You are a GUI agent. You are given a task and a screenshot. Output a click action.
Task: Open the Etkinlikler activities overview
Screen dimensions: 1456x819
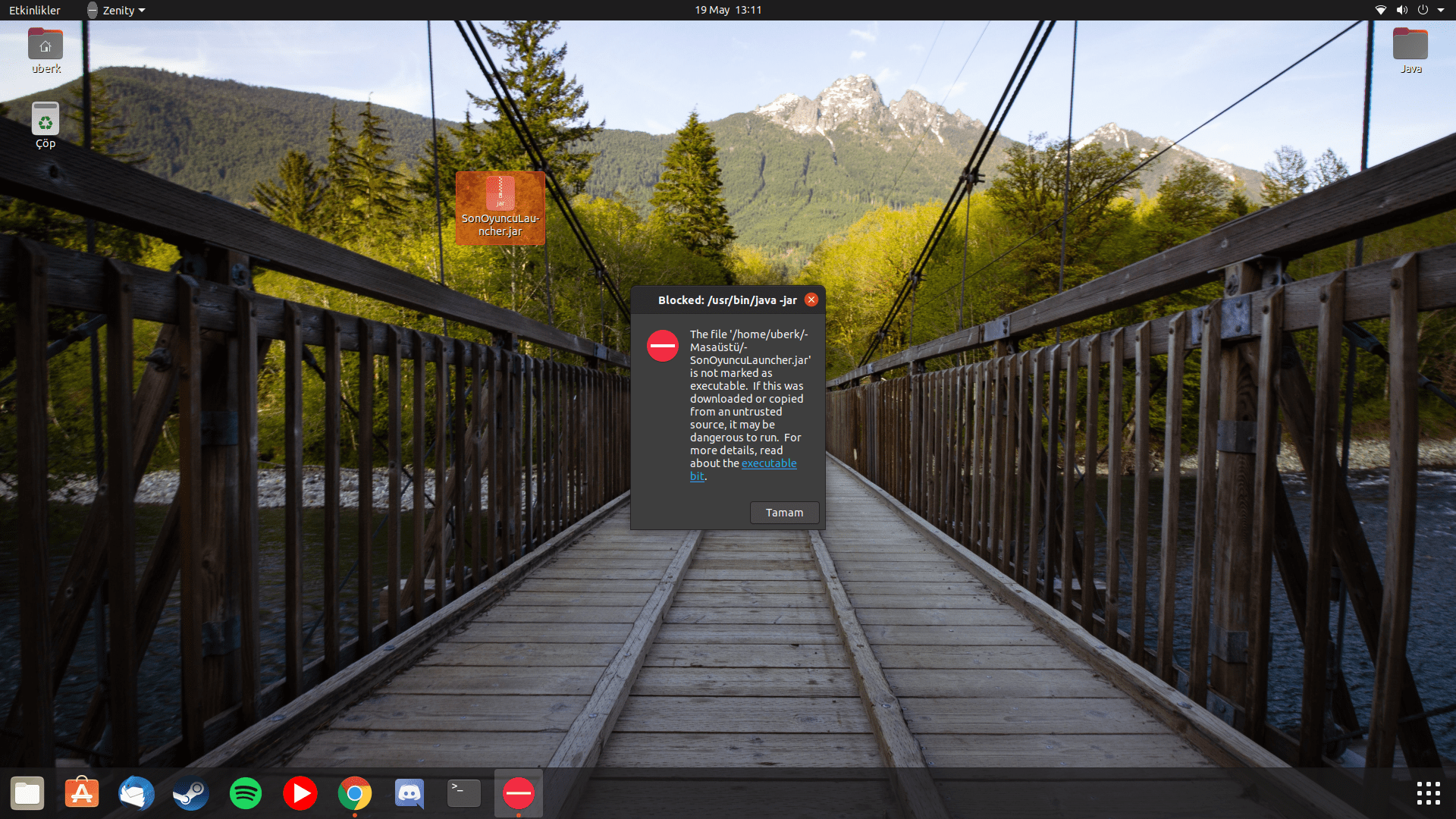35,10
